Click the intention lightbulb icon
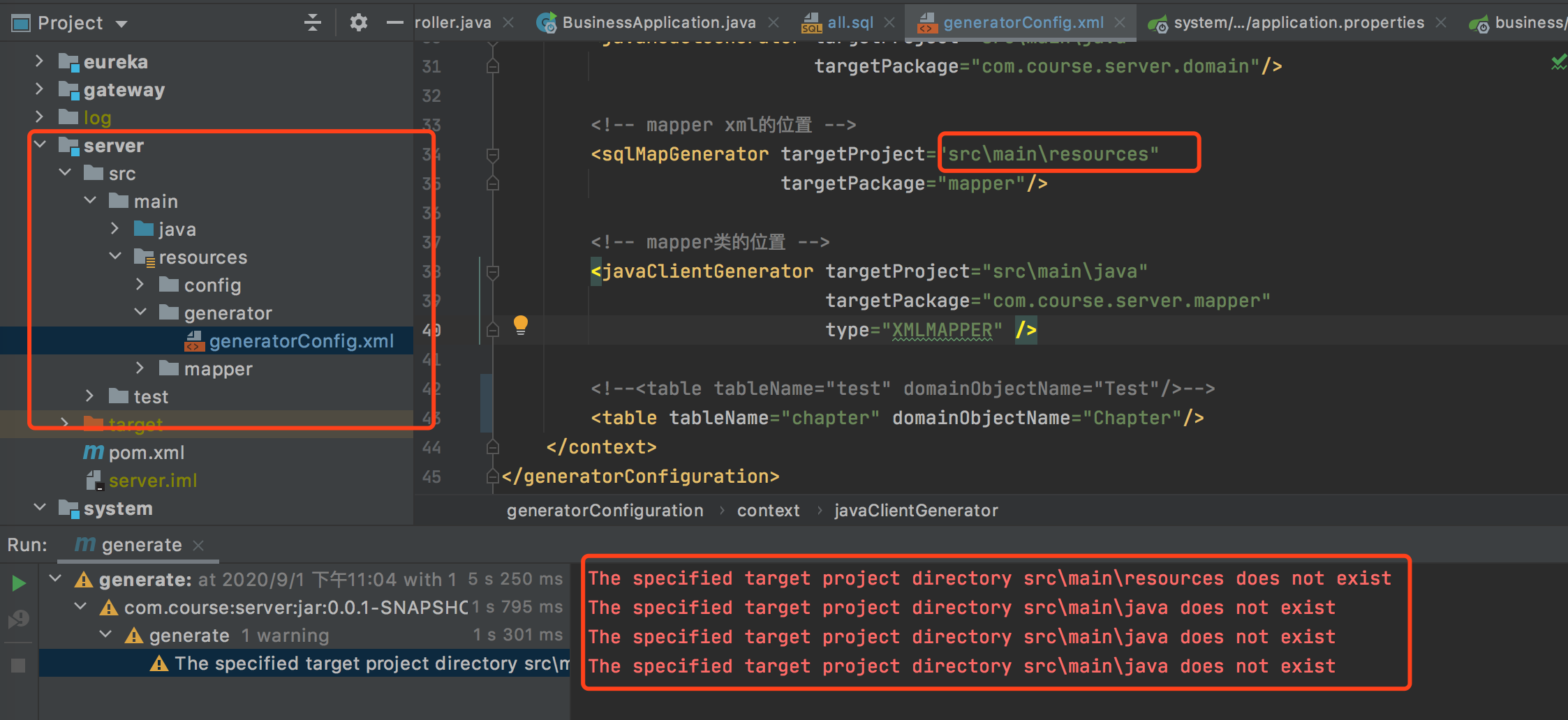 tap(521, 325)
